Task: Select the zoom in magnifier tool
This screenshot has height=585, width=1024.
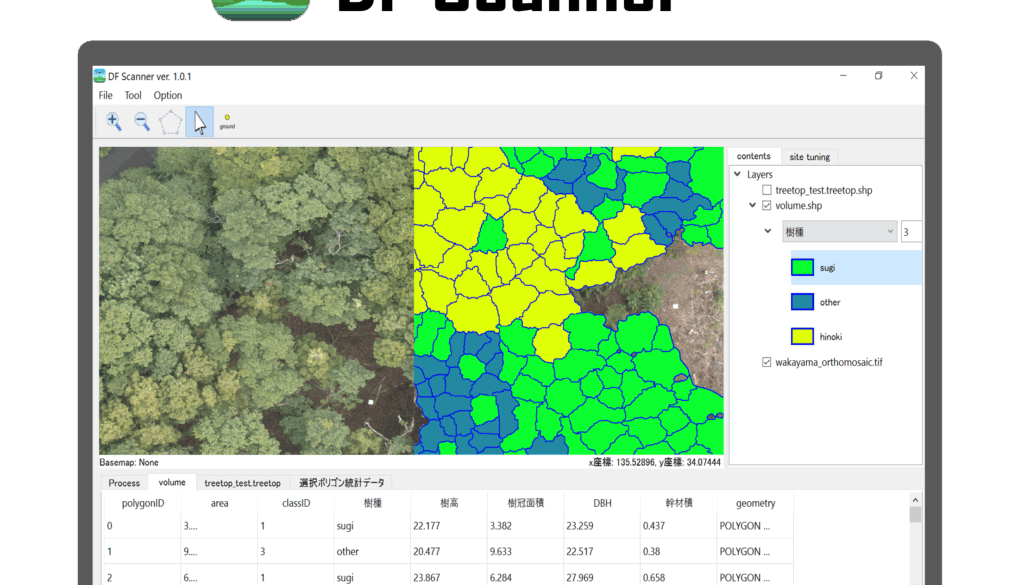Action: click(114, 122)
